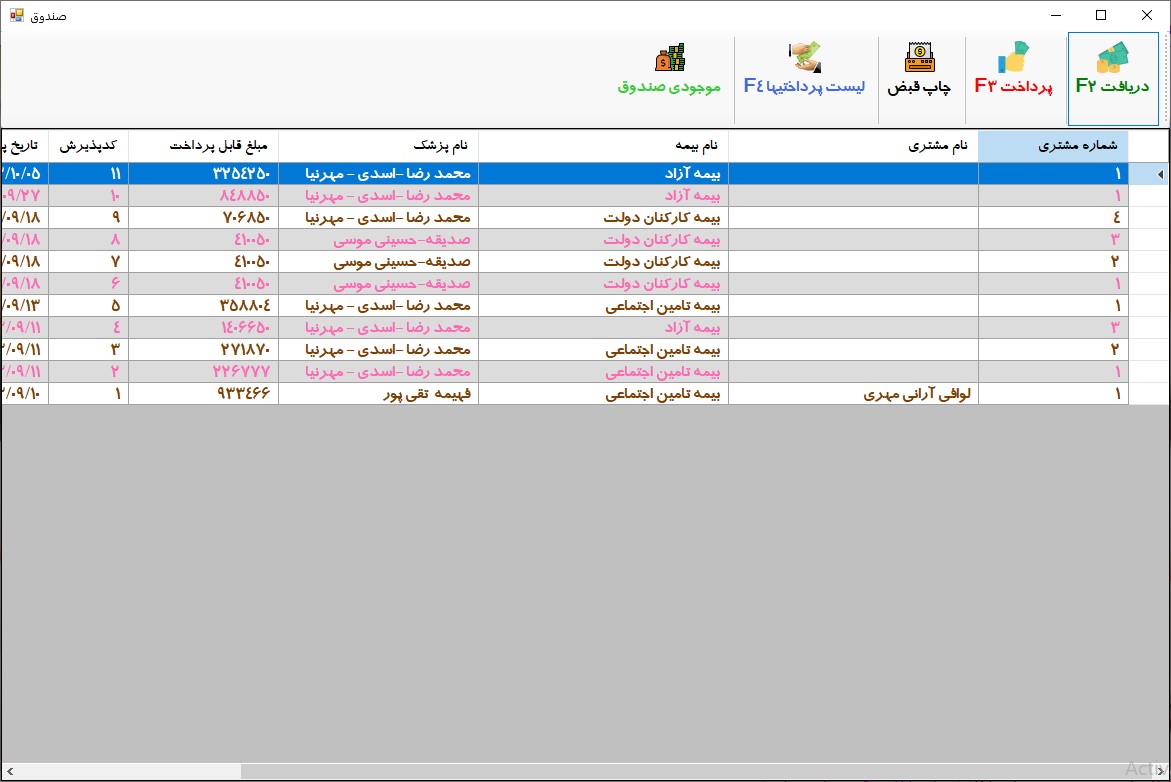Select customer row لوافی آرانی مهری
This screenshot has width=1171, height=782.
click(853, 394)
